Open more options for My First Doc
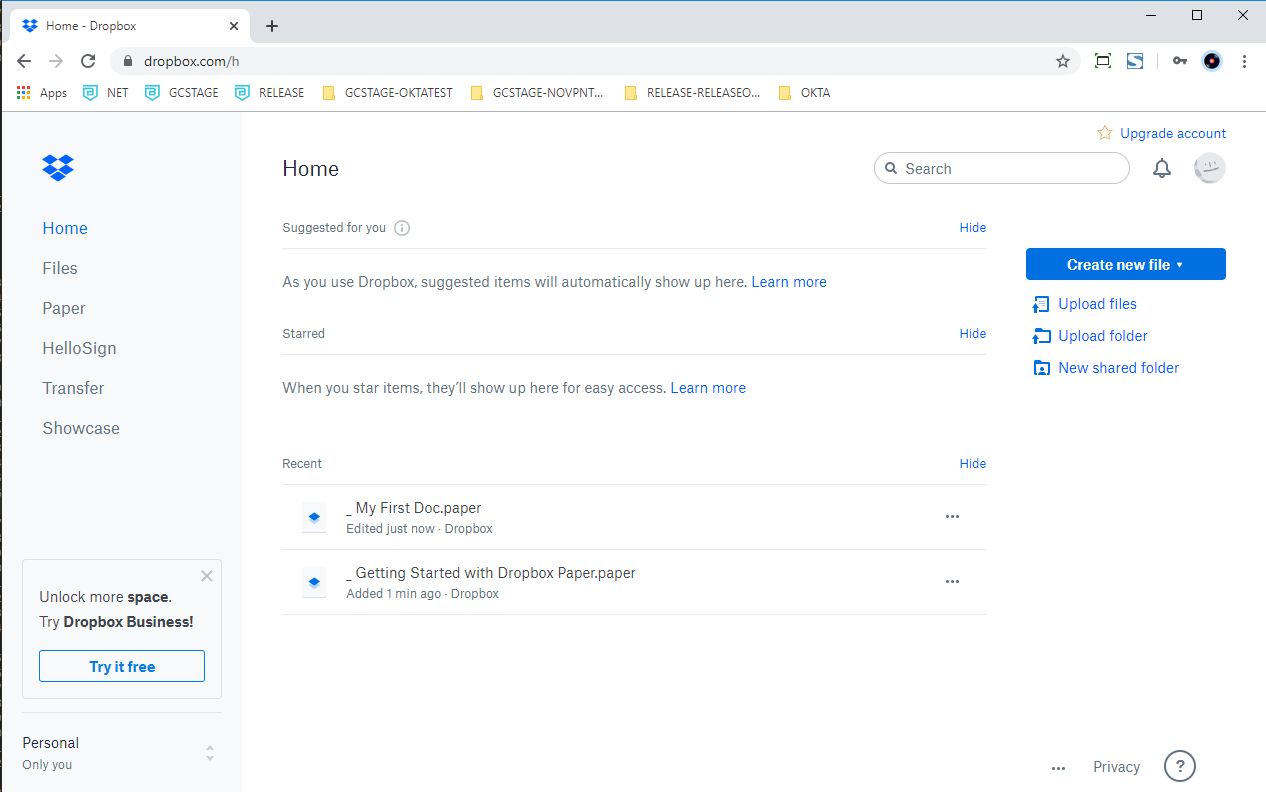Screen dimensions: 1266x792 pyautogui.click(x=952, y=517)
